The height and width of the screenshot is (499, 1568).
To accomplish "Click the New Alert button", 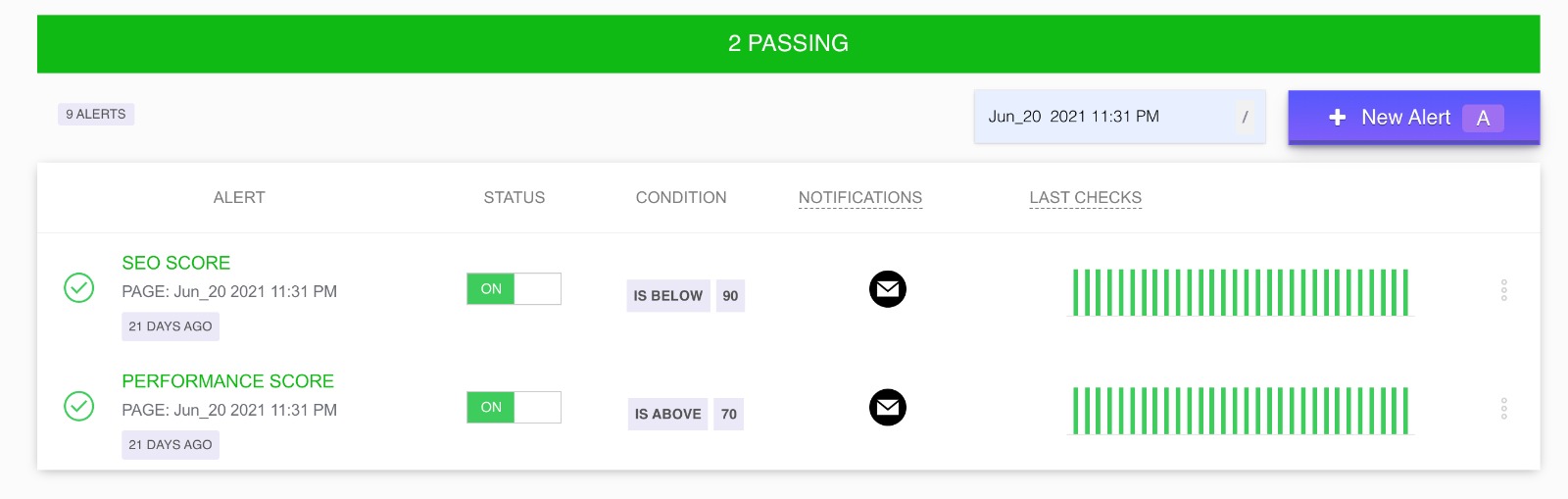I will click(1414, 118).
